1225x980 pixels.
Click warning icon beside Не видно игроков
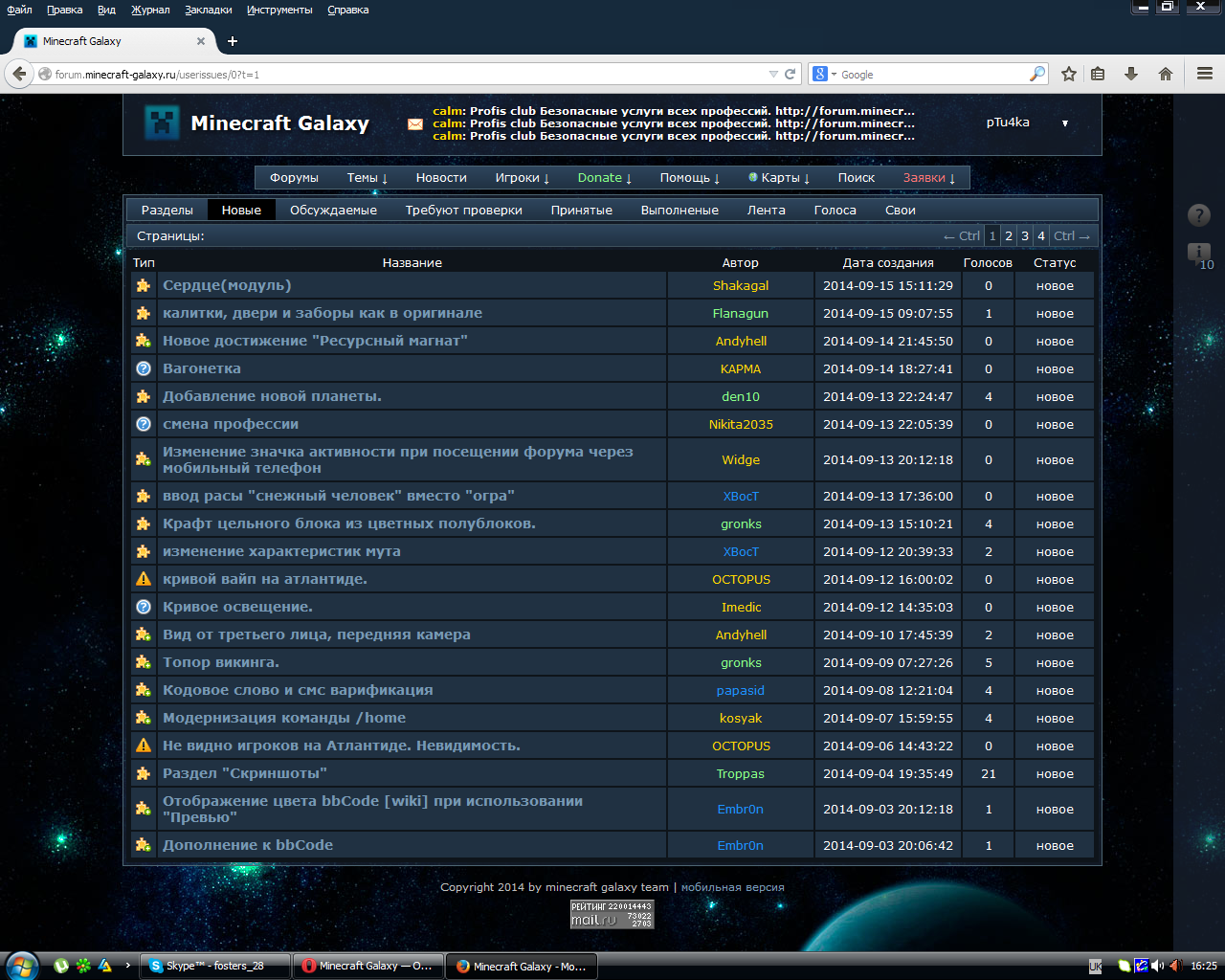click(144, 746)
